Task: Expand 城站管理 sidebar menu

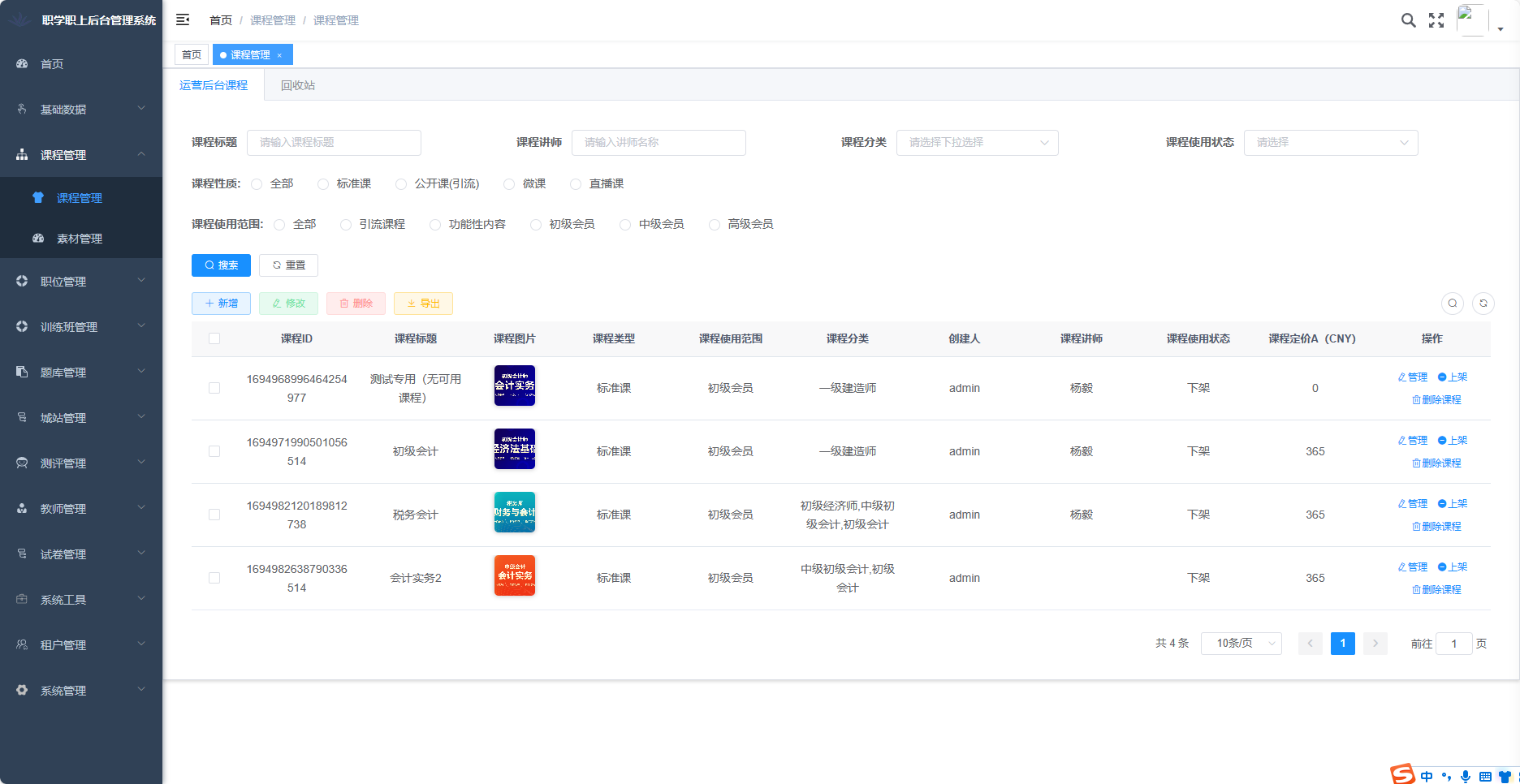Action: (x=81, y=417)
